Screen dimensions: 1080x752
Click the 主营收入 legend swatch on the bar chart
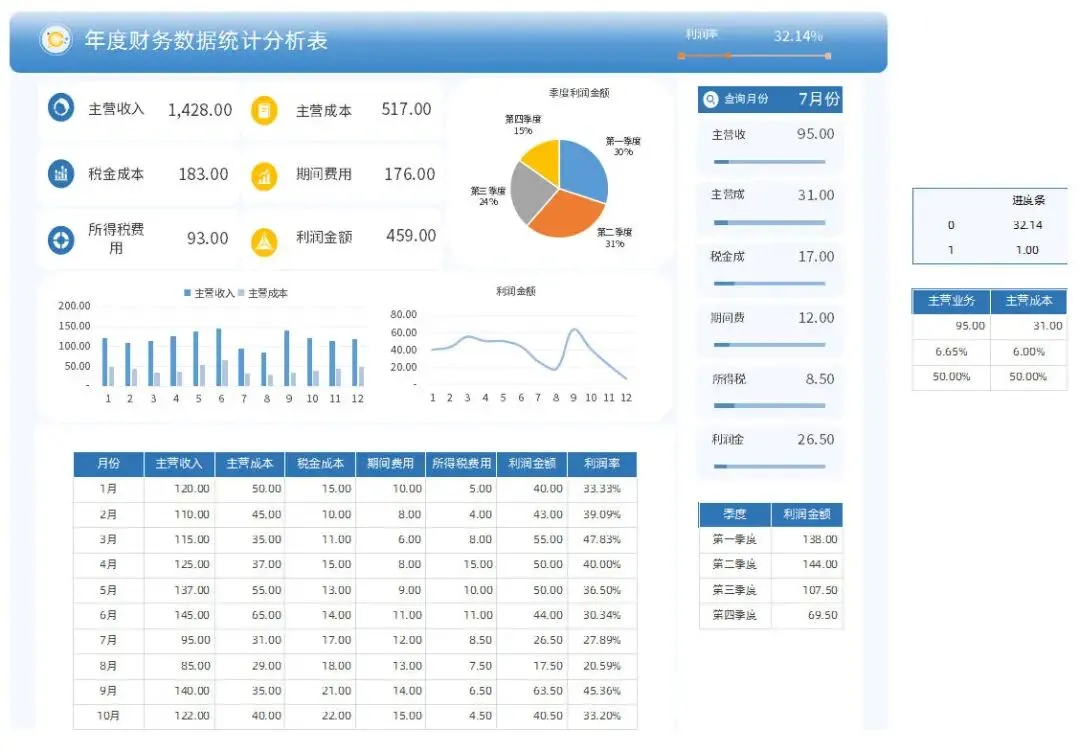coord(187,293)
